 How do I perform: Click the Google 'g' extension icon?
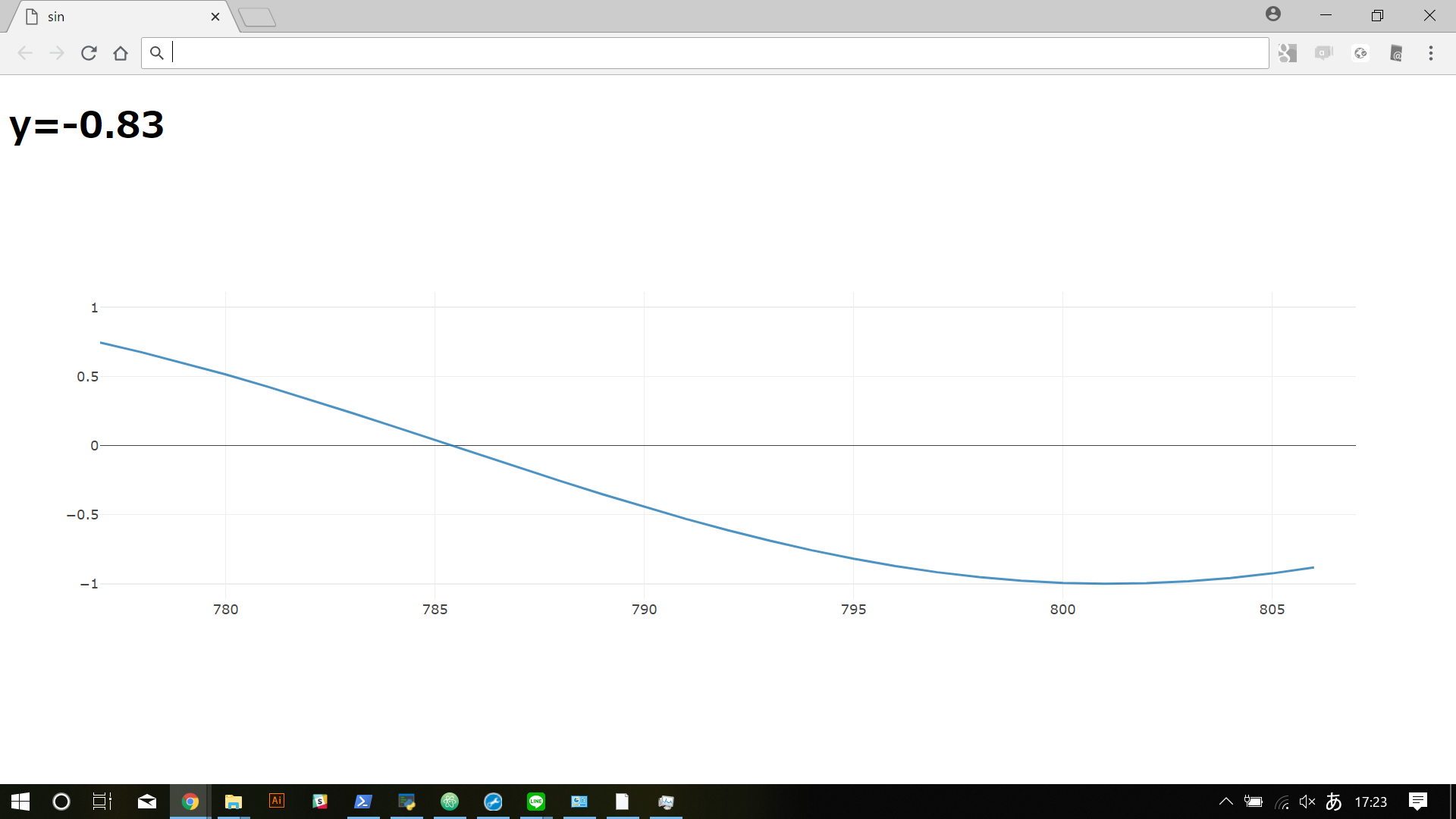pos(1287,53)
